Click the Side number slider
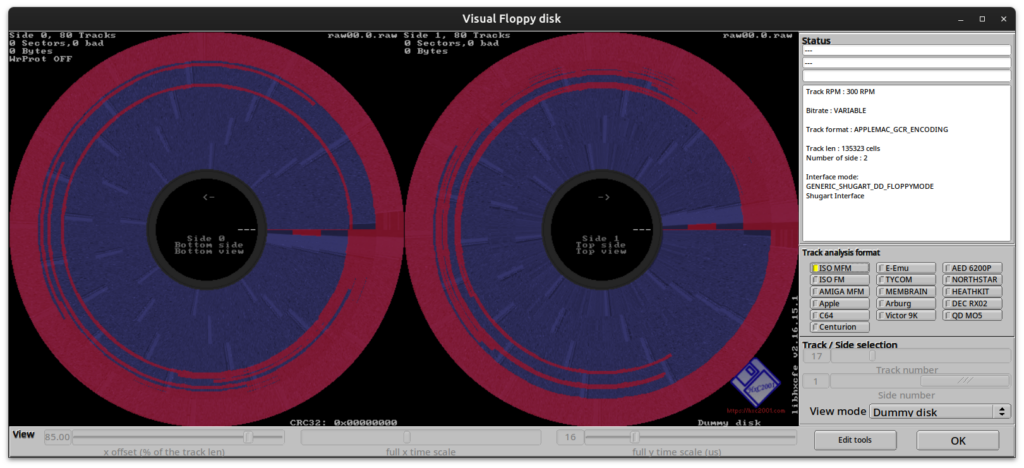The height and width of the screenshot is (468, 1024). click(x=920, y=381)
